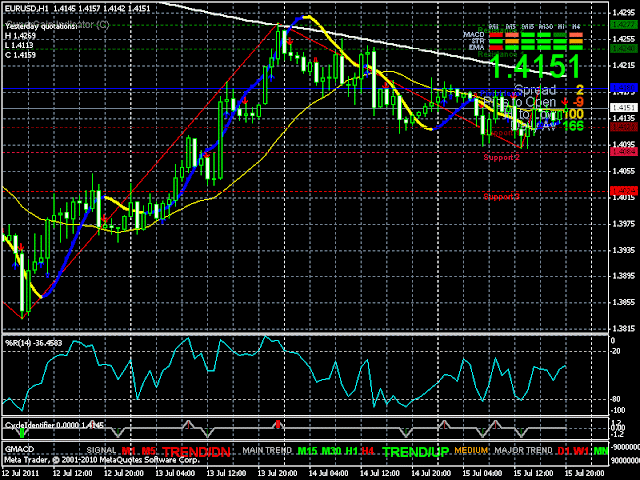Click the Spread value 2

(x=580, y=90)
